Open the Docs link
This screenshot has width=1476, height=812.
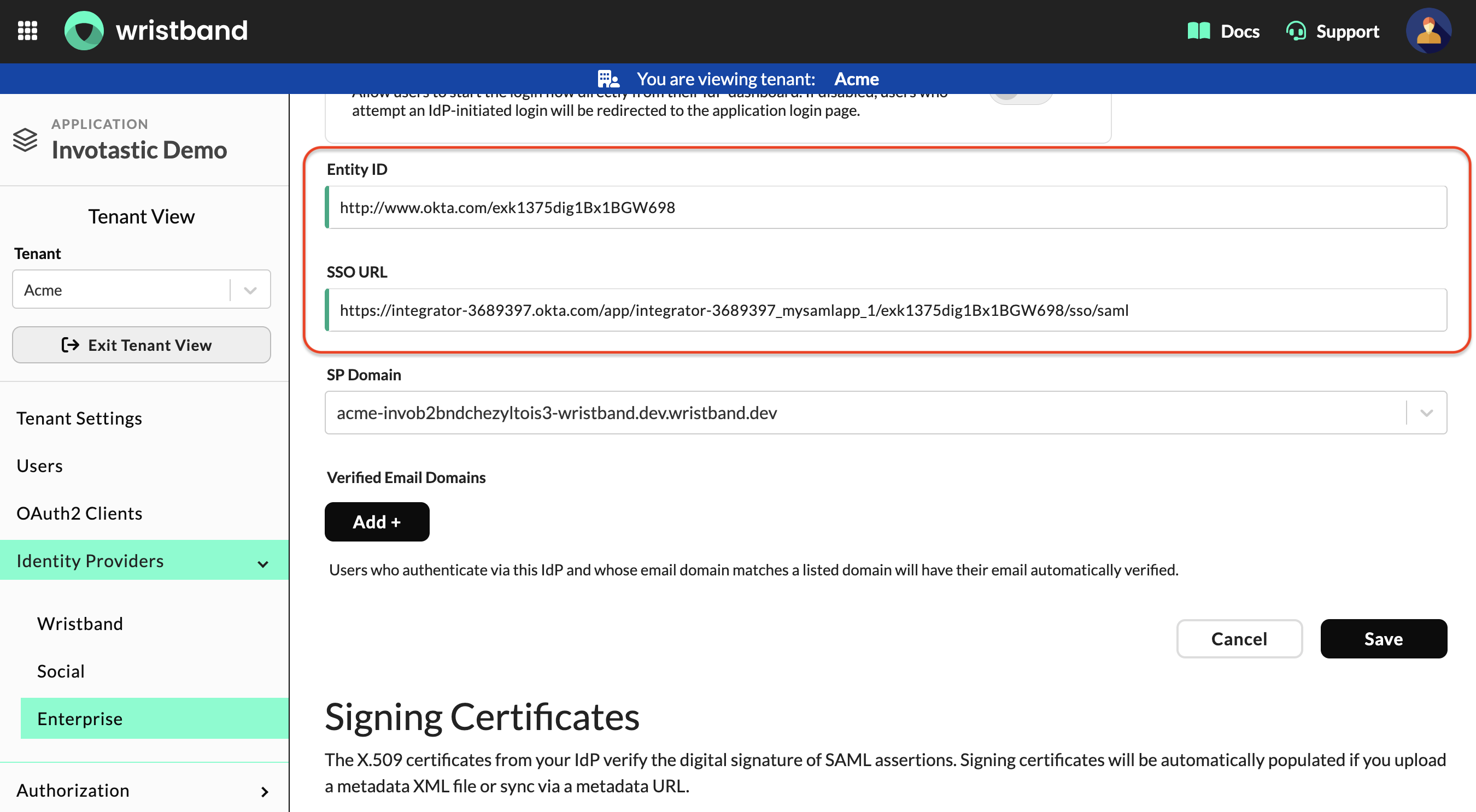[1239, 31]
